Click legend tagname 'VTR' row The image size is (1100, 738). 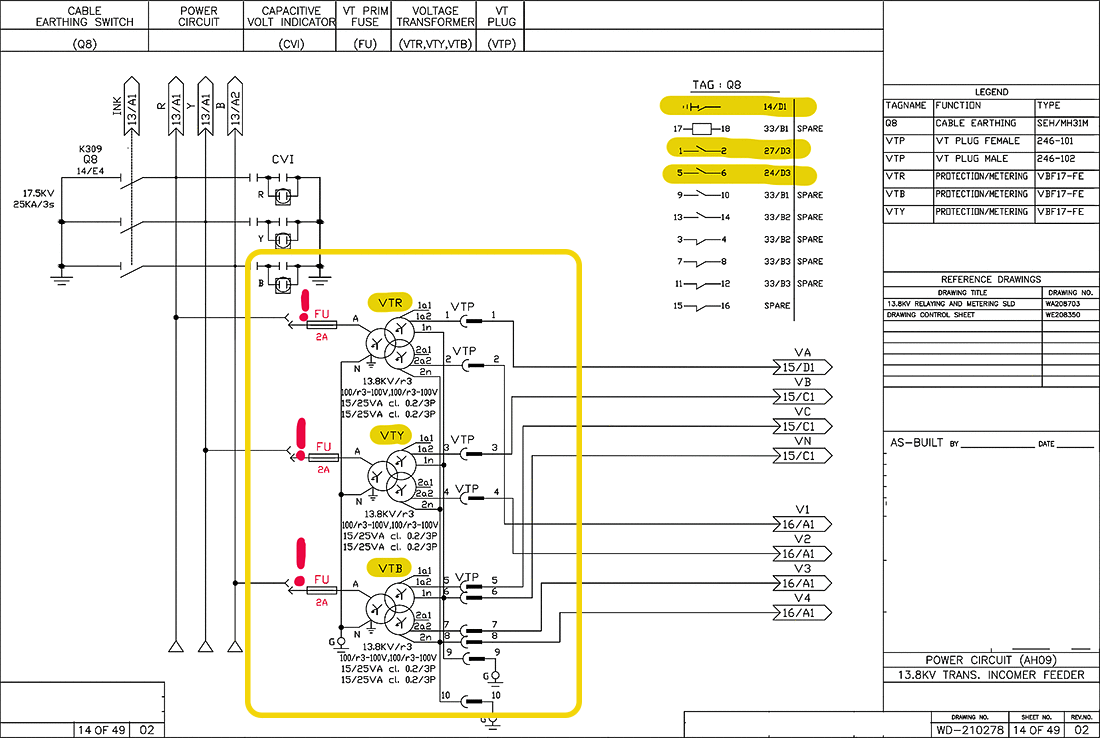point(895,176)
